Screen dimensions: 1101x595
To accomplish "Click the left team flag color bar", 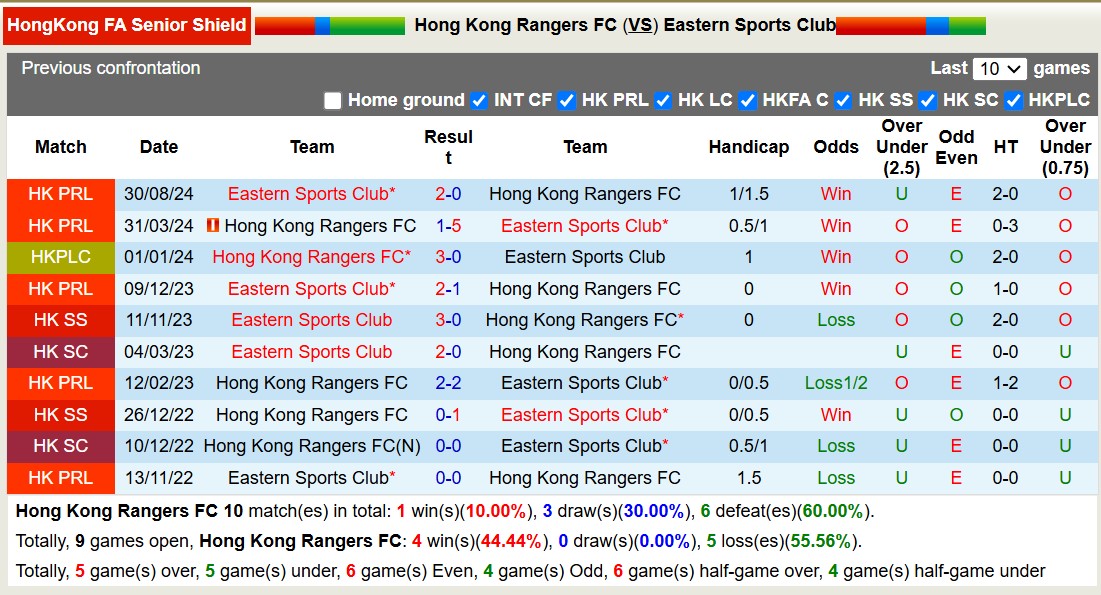I will click(330, 25).
